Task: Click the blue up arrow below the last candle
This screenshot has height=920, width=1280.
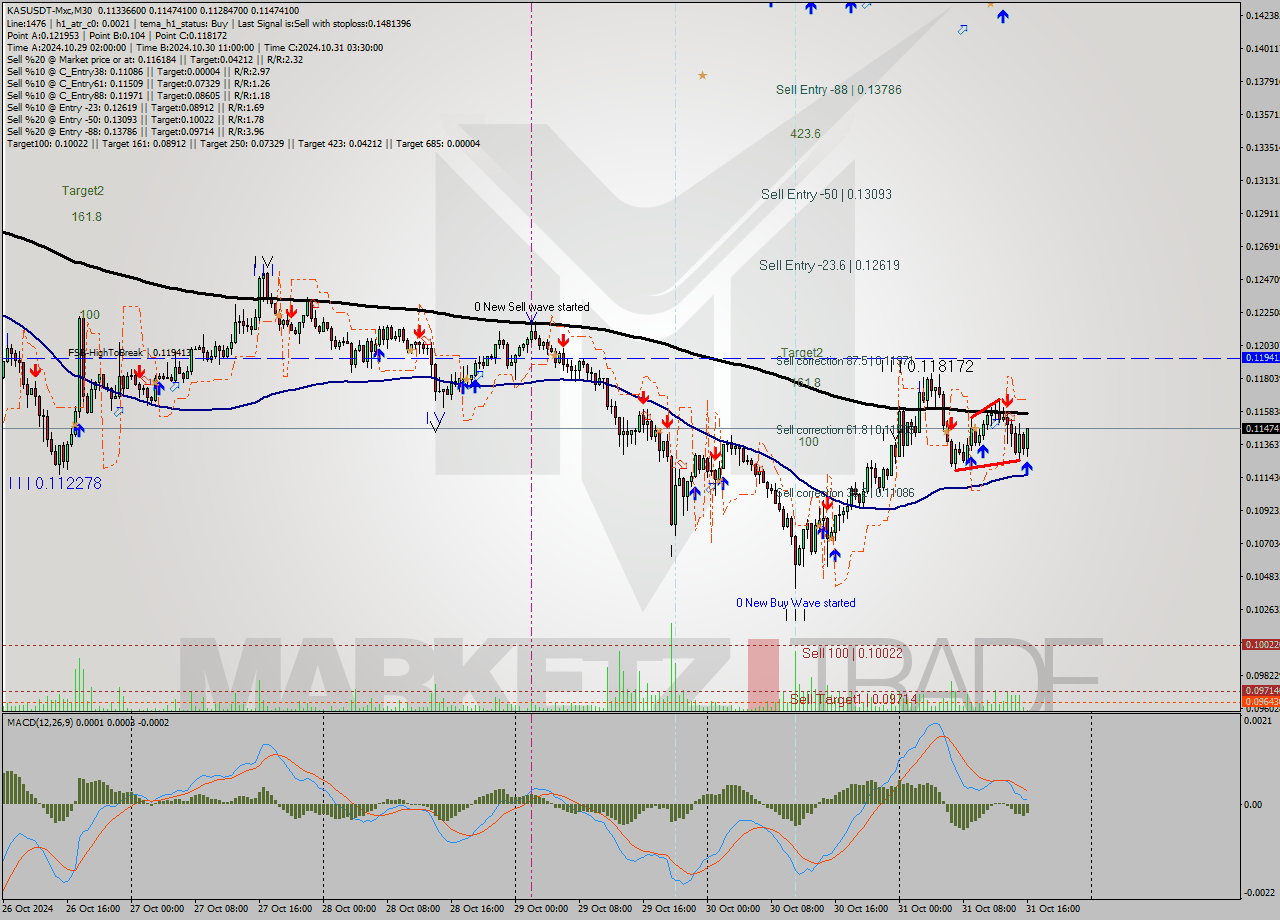Action: (1026, 468)
